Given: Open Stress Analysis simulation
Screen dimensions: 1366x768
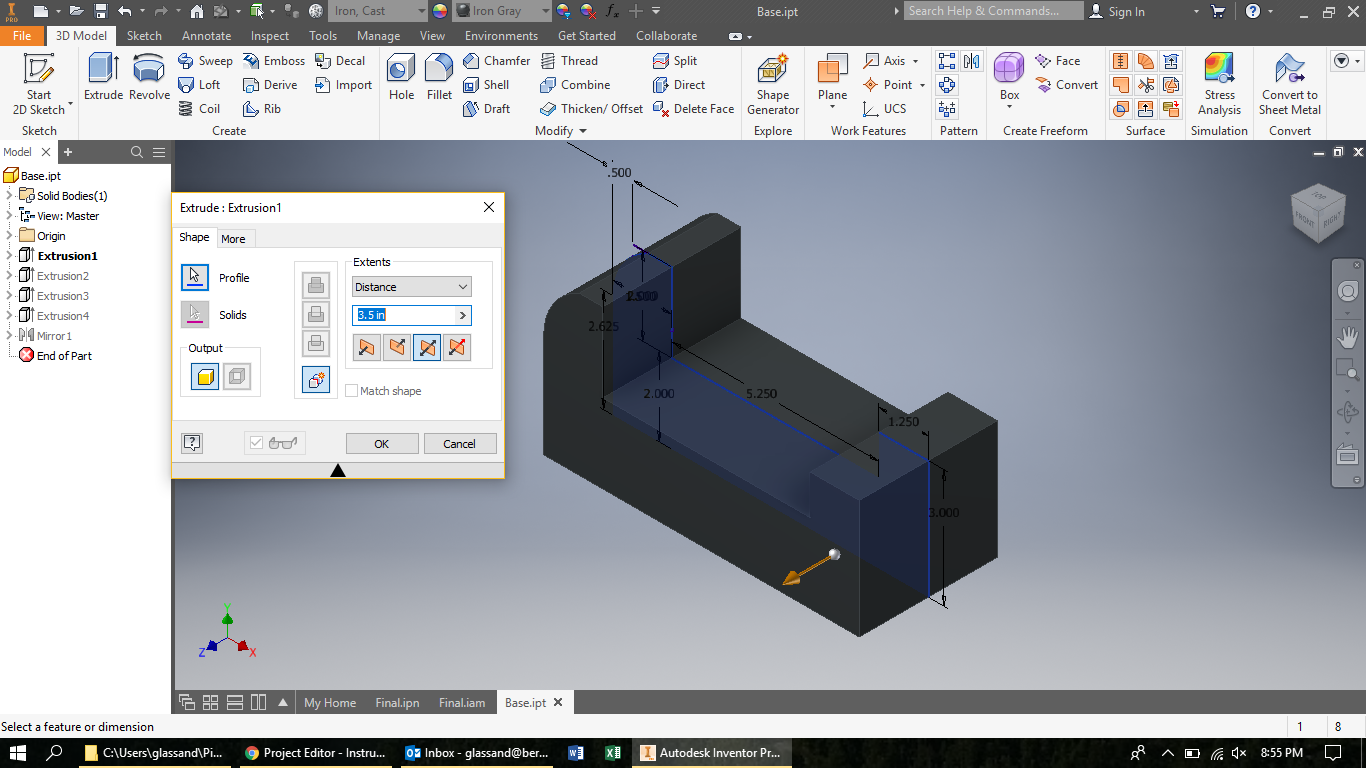Looking at the screenshot, I should (x=1219, y=85).
